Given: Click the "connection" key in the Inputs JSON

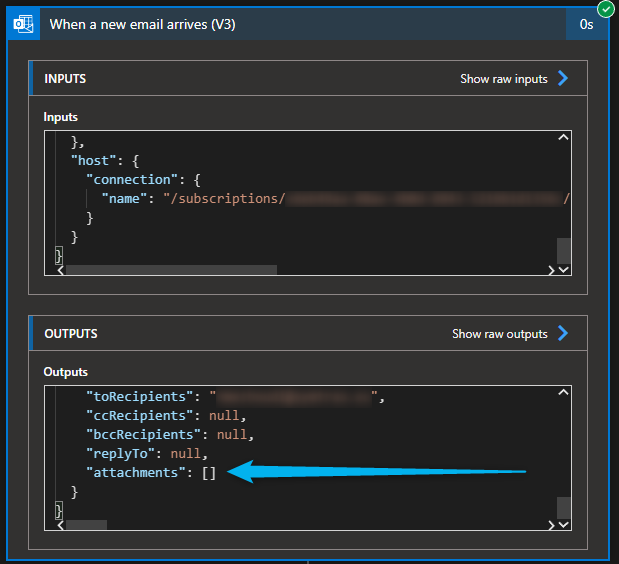Looking at the screenshot, I should pyautogui.click(x=132, y=180).
